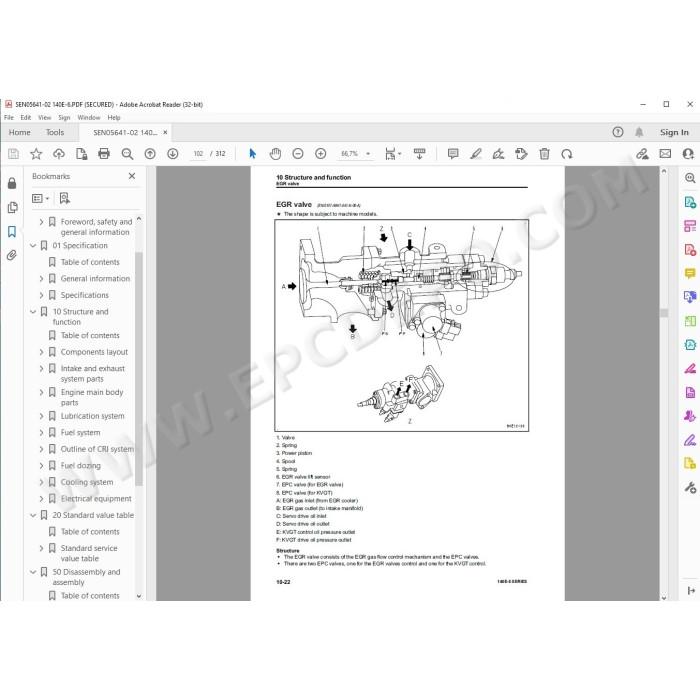Open the zoom percentage dropdown
The height and width of the screenshot is (700, 700).
pyautogui.click(x=368, y=154)
